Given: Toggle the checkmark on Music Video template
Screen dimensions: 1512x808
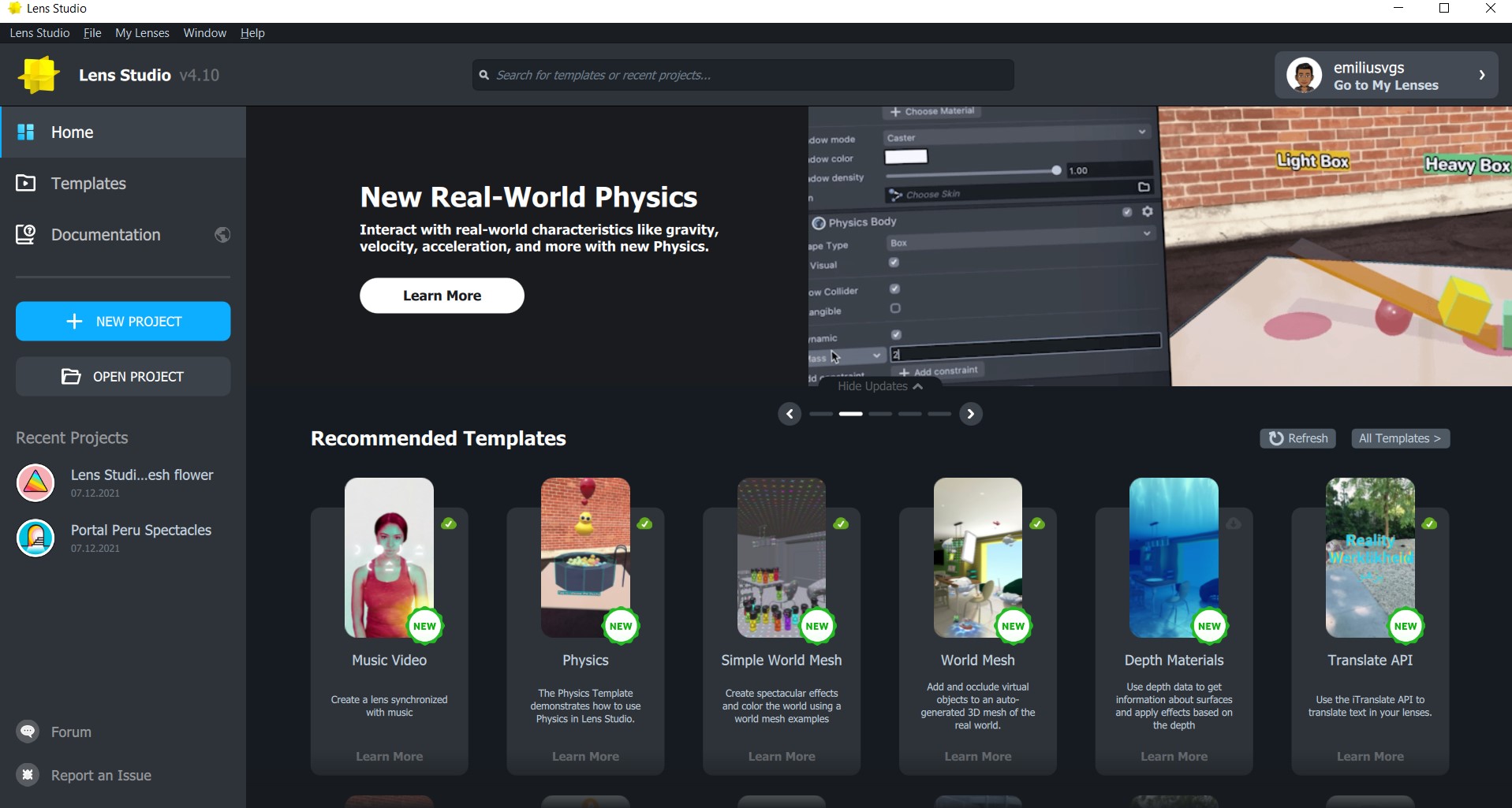Looking at the screenshot, I should [448, 523].
